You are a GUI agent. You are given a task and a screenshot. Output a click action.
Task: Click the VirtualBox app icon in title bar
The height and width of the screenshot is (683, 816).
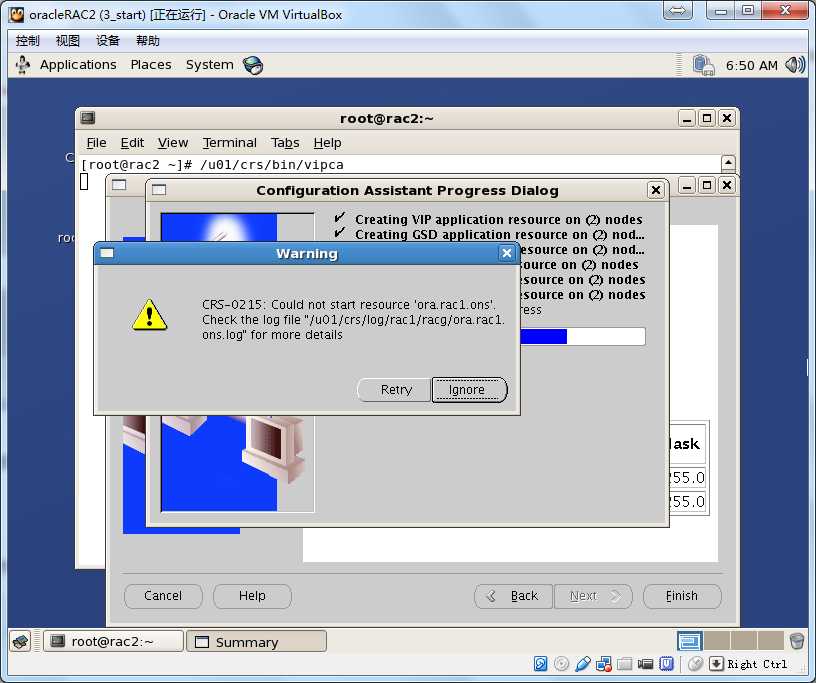tap(17, 14)
